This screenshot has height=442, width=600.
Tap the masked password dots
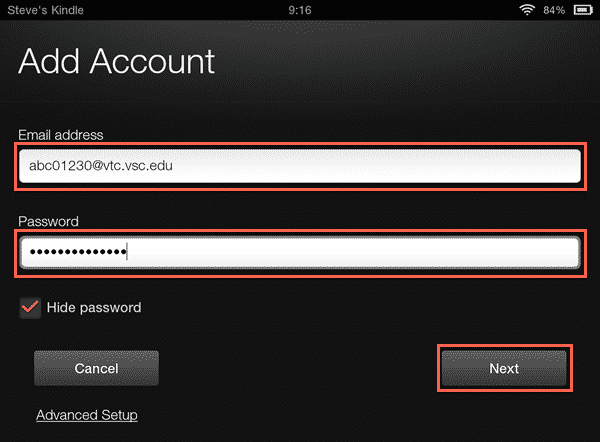(78, 252)
